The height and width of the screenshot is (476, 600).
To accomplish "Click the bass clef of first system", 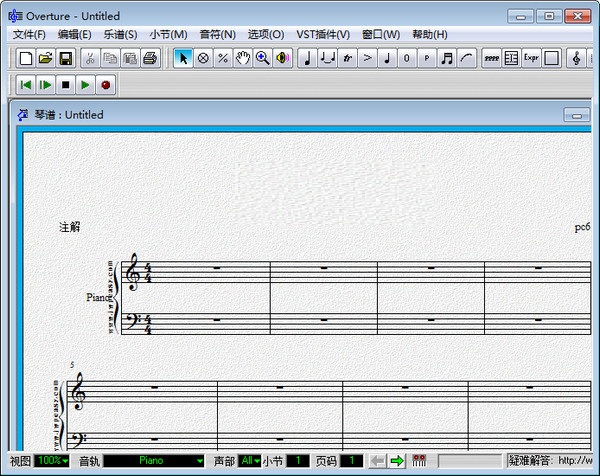I will [134, 321].
